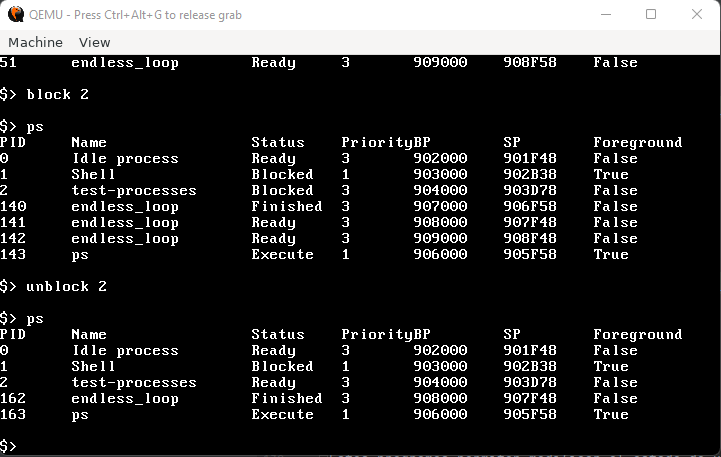Screen dimensions: 721x457
Task: Click the endless_loop entry with PID 141
Action: (125, 222)
